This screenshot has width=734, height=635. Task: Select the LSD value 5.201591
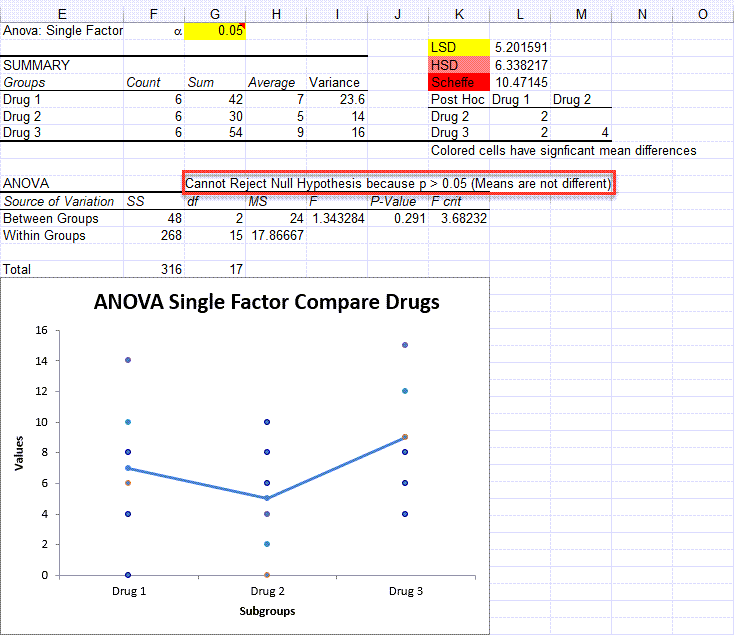point(521,48)
